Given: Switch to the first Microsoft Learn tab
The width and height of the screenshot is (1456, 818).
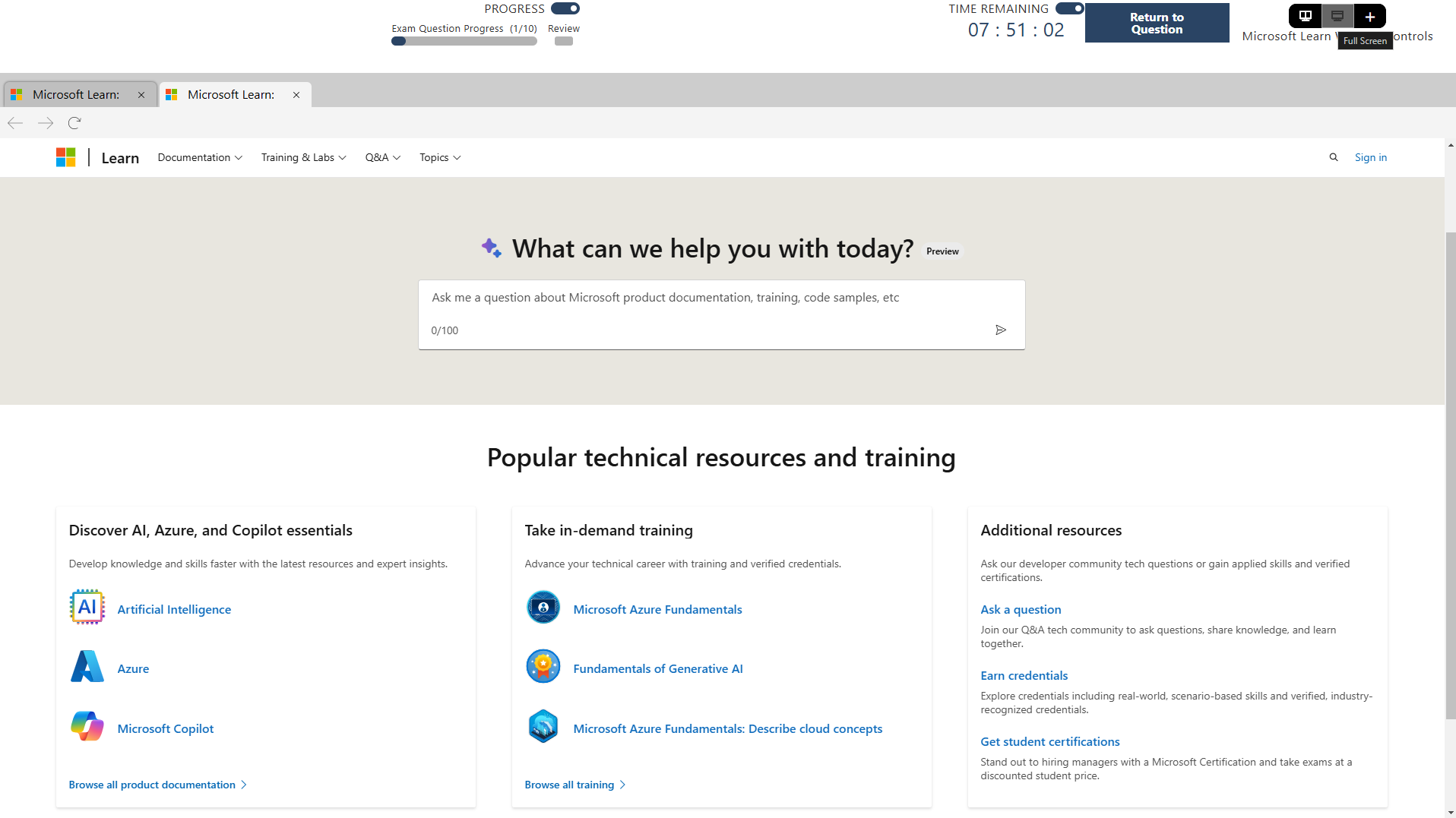Looking at the screenshot, I should 76,94.
